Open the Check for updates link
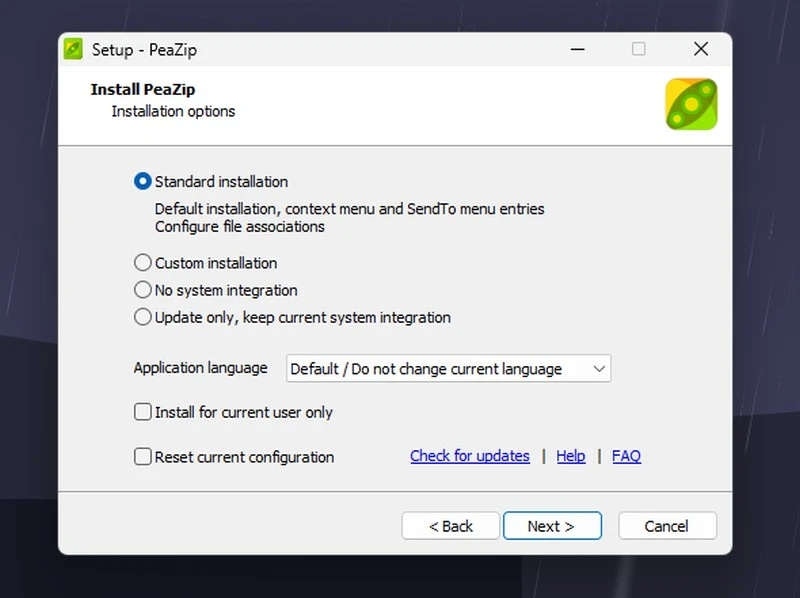800x598 pixels. pyautogui.click(x=469, y=456)
